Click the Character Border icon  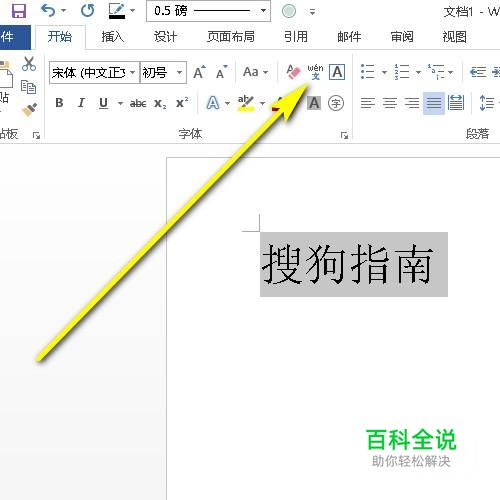point(337,72)
